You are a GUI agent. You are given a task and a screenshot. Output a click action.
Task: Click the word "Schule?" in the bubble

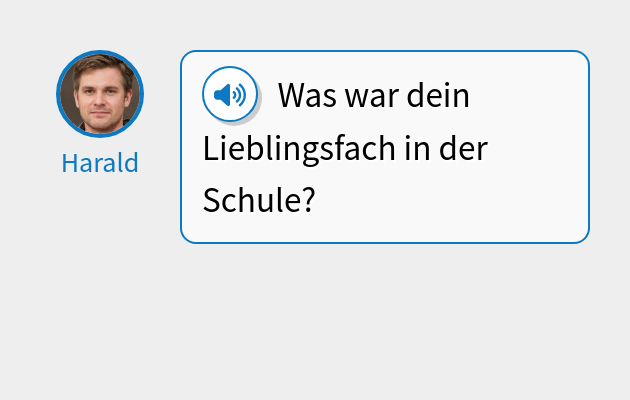(x=259, y=200)
